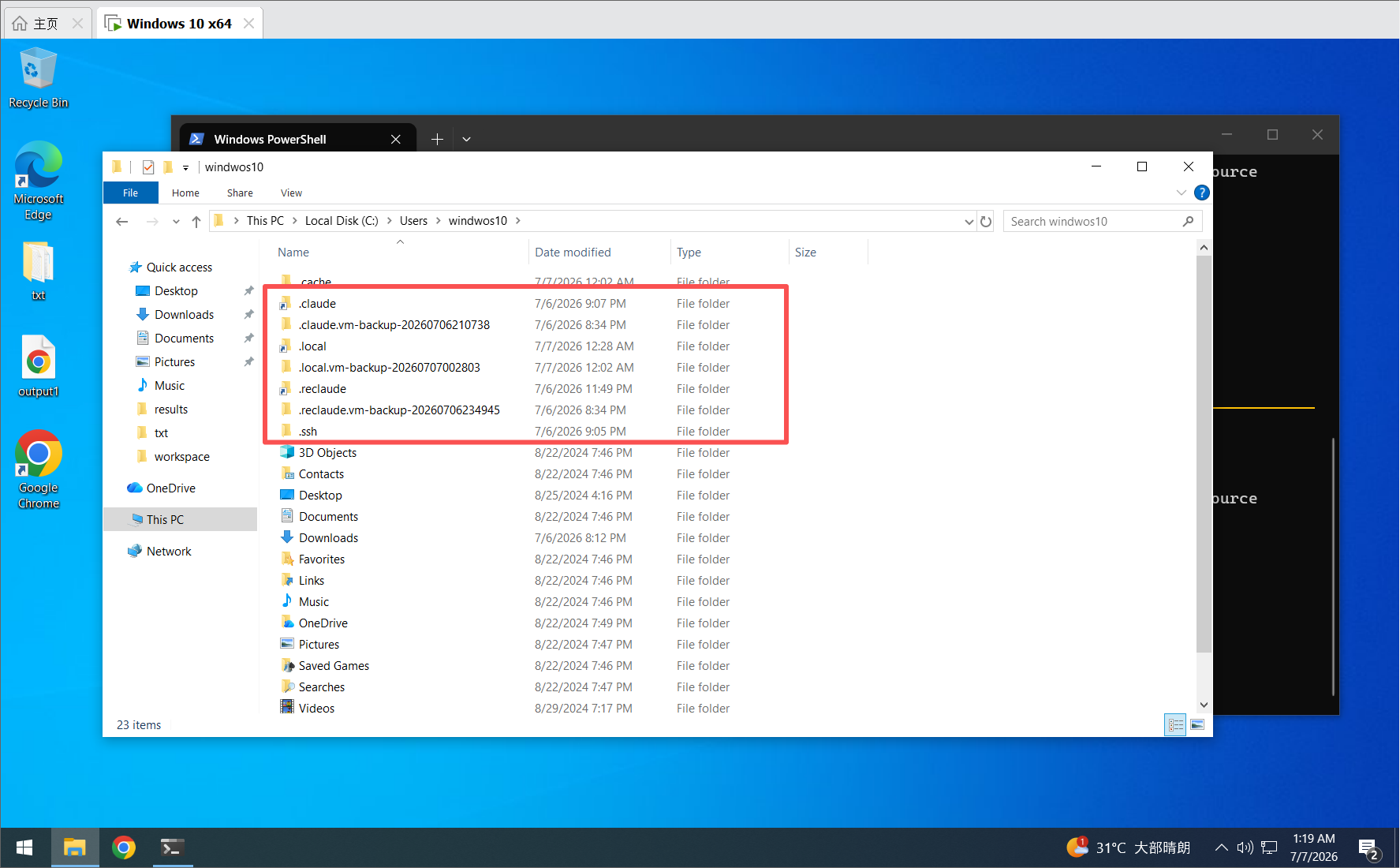Switch to large icons view button
This screenshot has width=1400, height=868.
click(x=1197, y=724)
